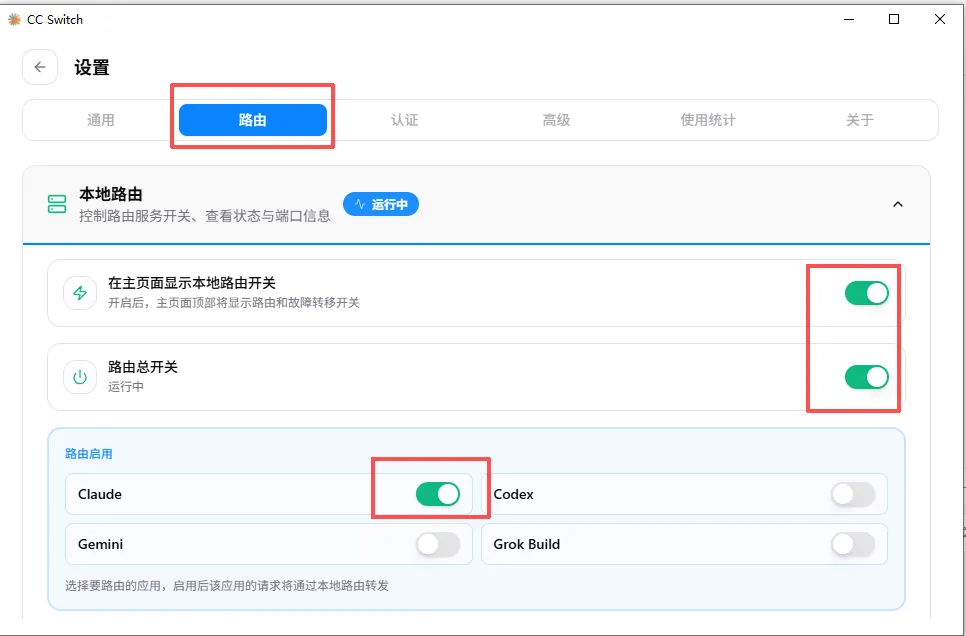Open the 认证 tab

405,120
